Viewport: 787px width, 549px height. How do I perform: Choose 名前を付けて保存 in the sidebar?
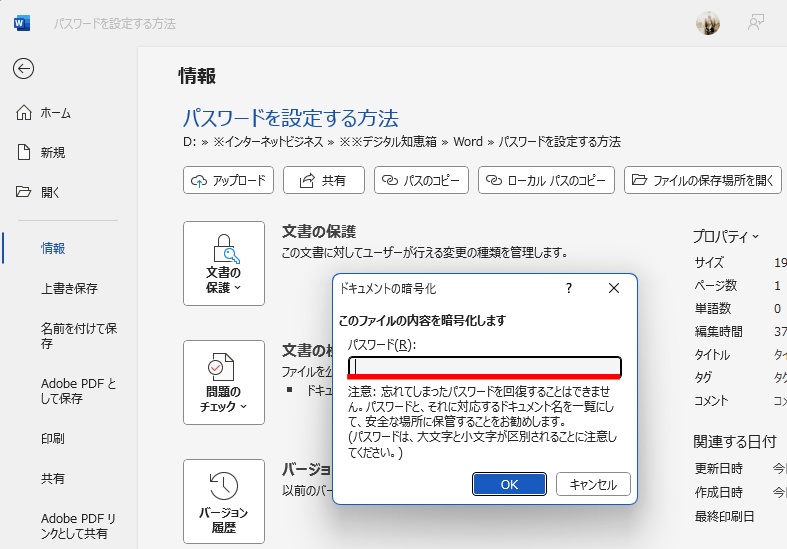[79, 336]
